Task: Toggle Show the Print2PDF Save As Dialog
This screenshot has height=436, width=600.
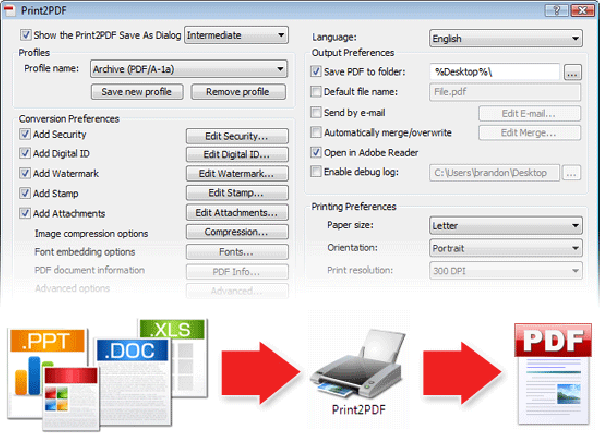Action: click(25, 35)
